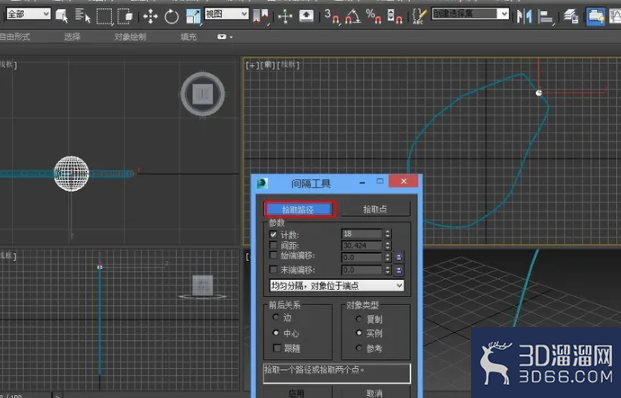
Task: Activate Select and Scale tool
Action: pos(193,17)
